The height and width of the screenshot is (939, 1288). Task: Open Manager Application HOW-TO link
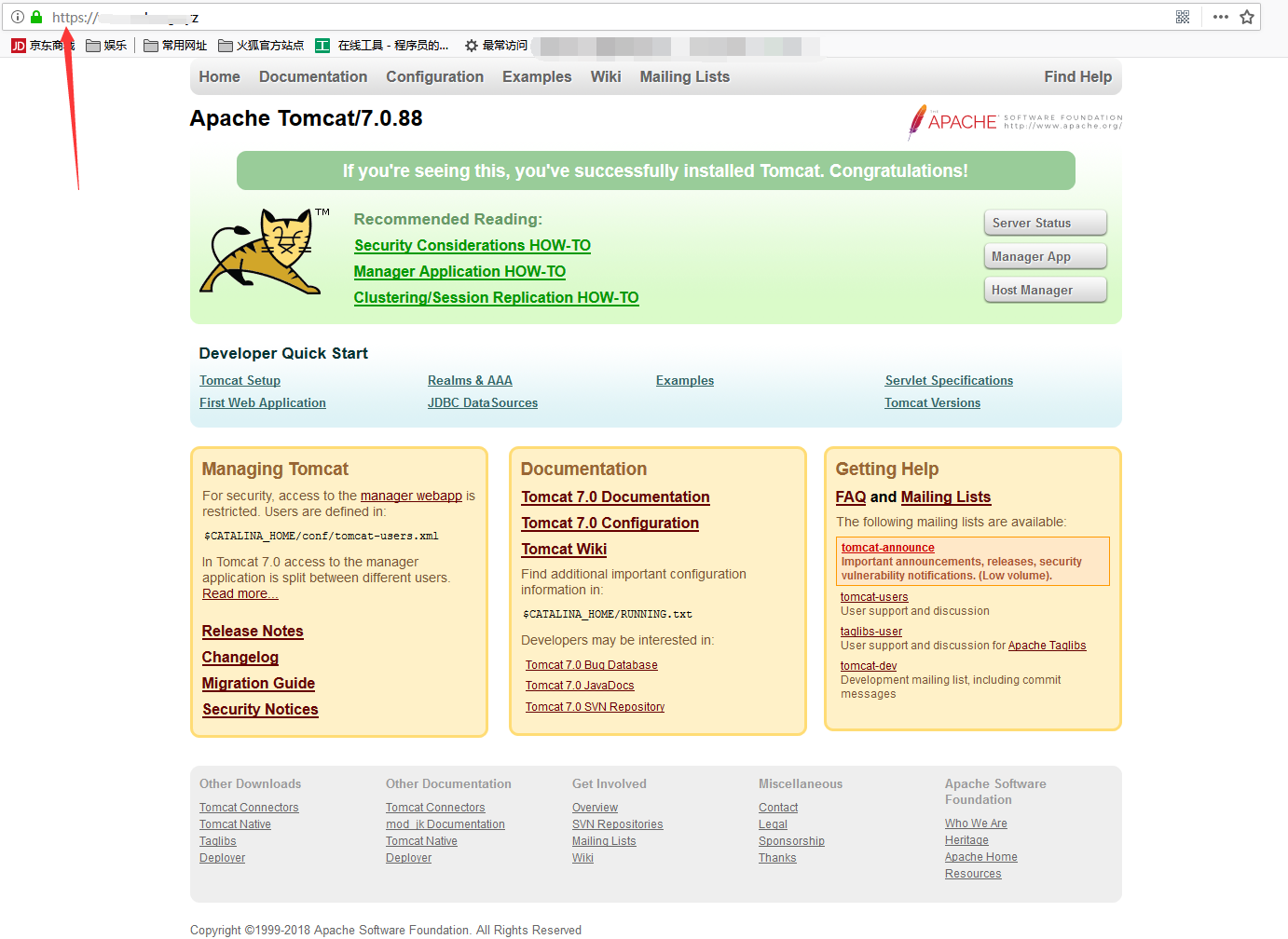coord(459,271)
